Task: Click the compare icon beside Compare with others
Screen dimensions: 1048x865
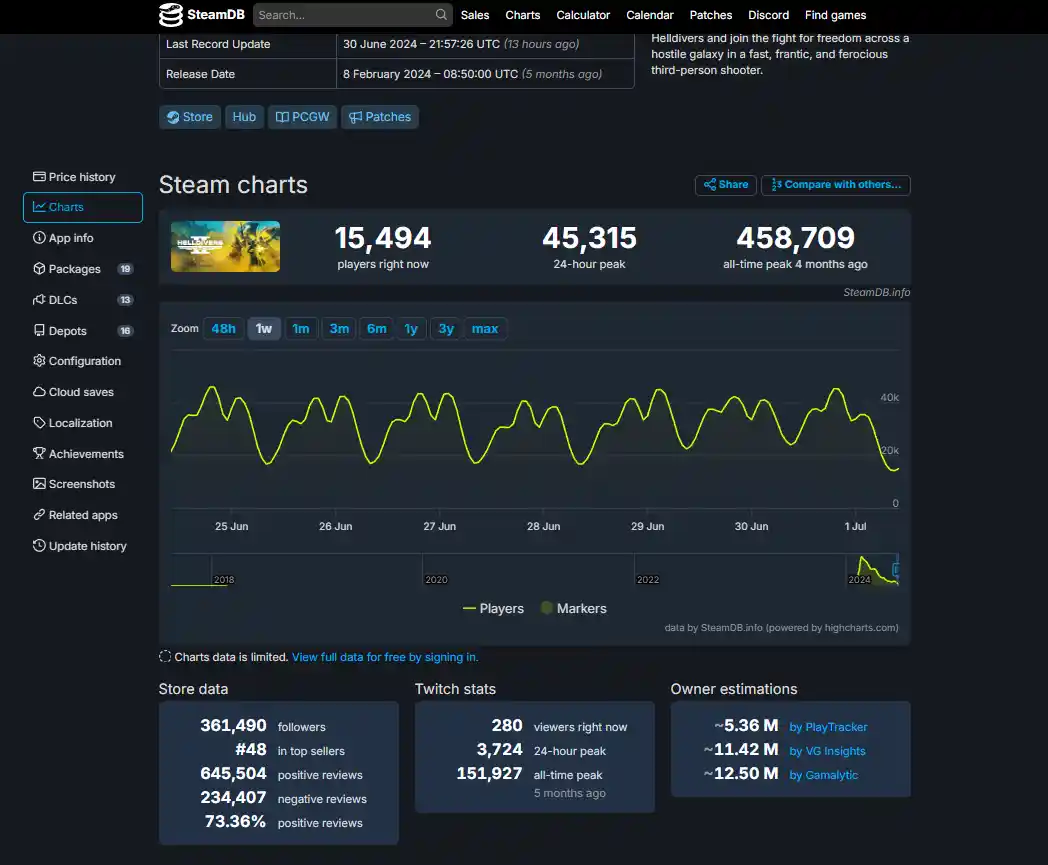Action: (776, 184)
